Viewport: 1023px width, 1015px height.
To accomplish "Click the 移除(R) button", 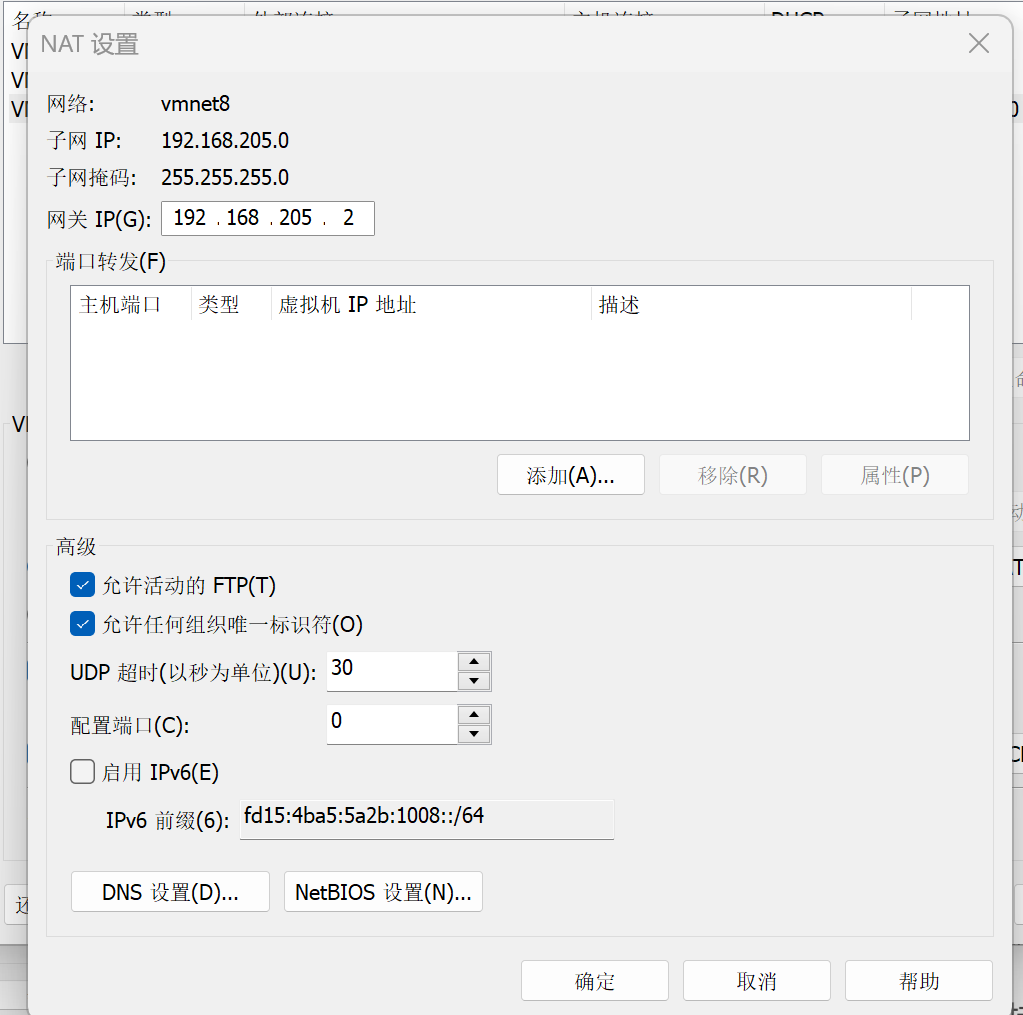I will coord(732,474).
